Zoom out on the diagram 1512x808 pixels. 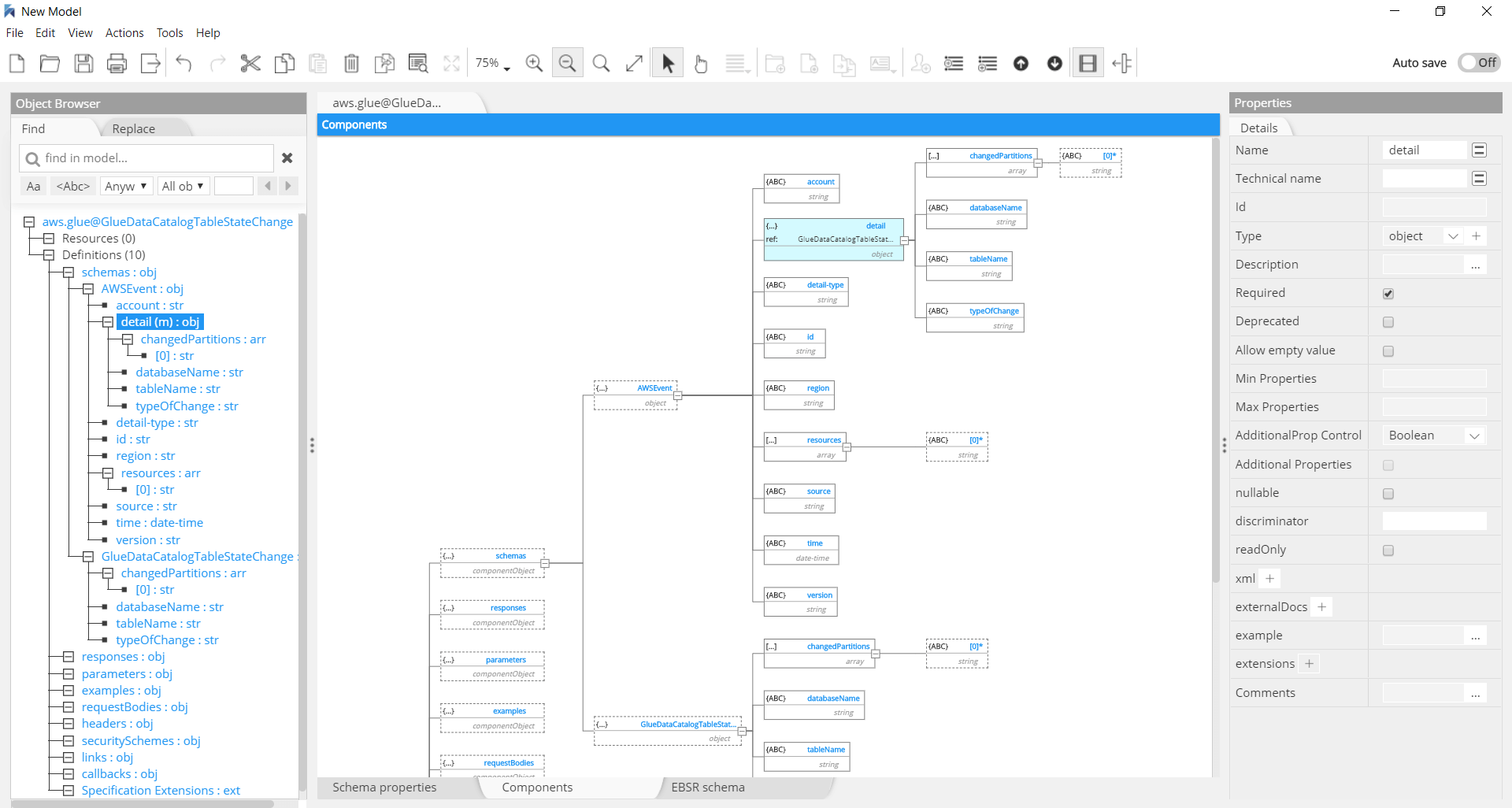point(567,63)
